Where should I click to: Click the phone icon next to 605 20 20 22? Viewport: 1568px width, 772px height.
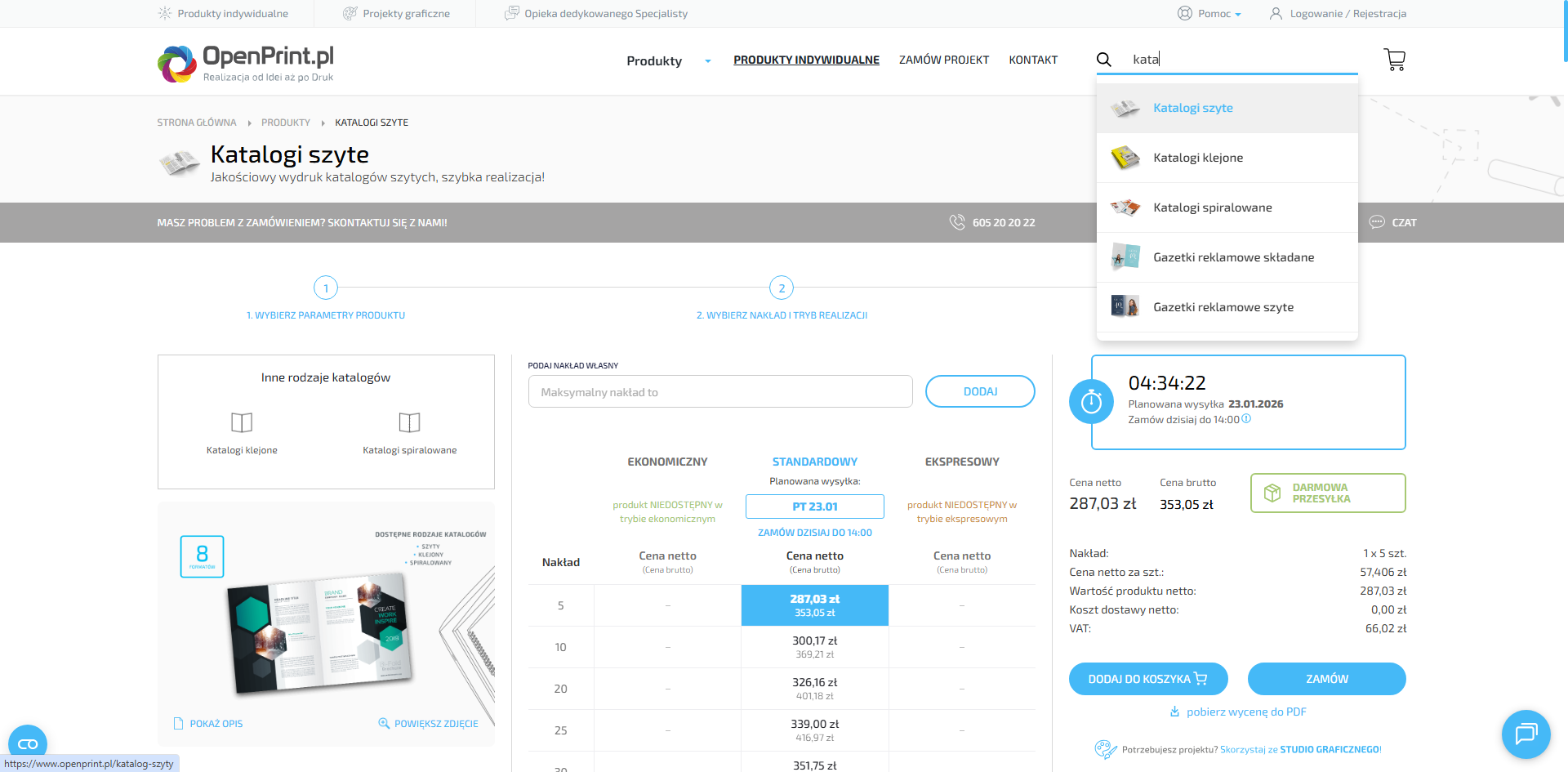click(x=957, y=222)
